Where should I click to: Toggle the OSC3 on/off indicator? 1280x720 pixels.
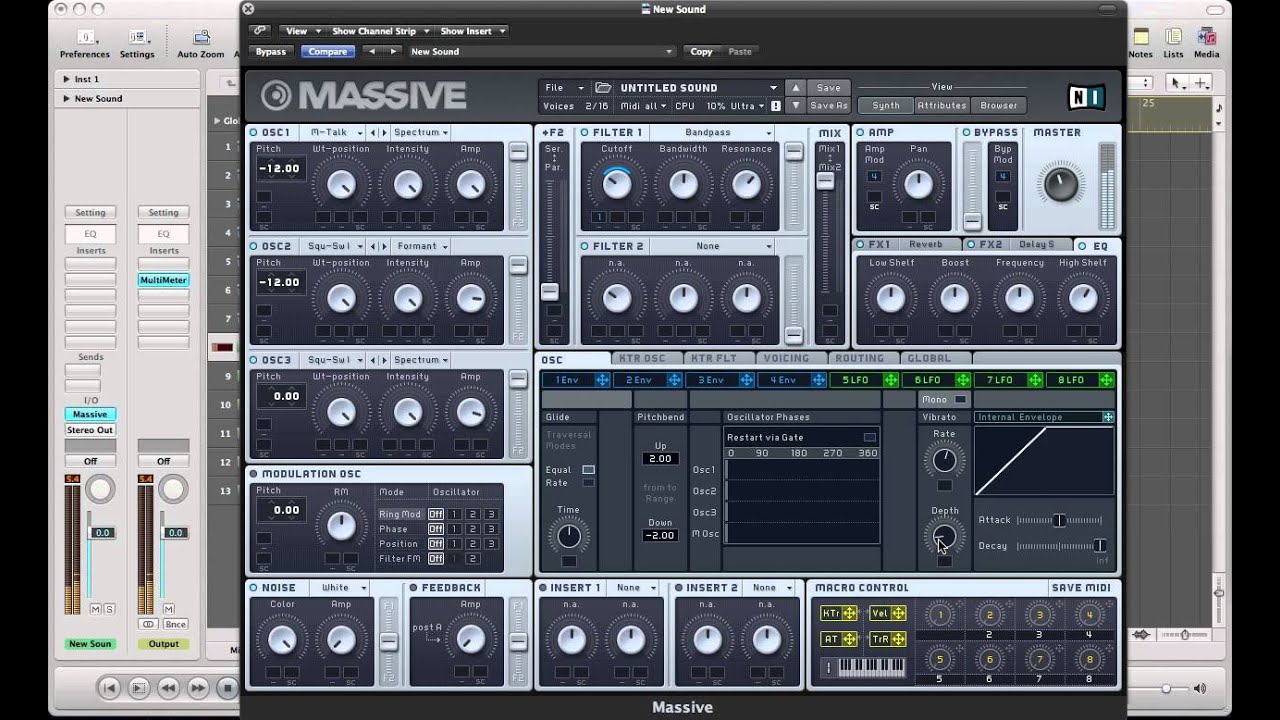[254, 360]
